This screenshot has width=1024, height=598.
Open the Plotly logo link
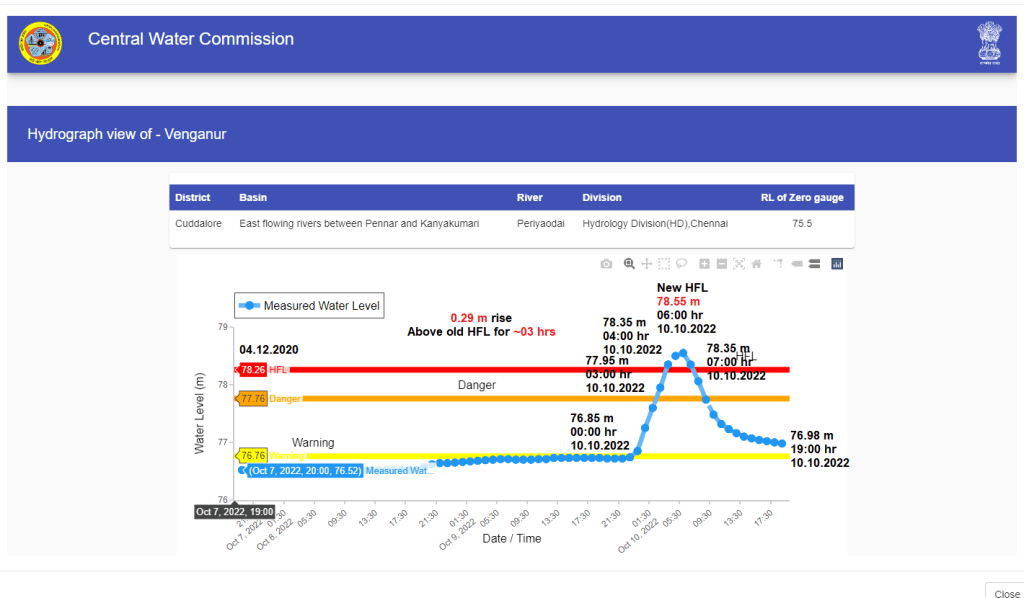[837, 264]
